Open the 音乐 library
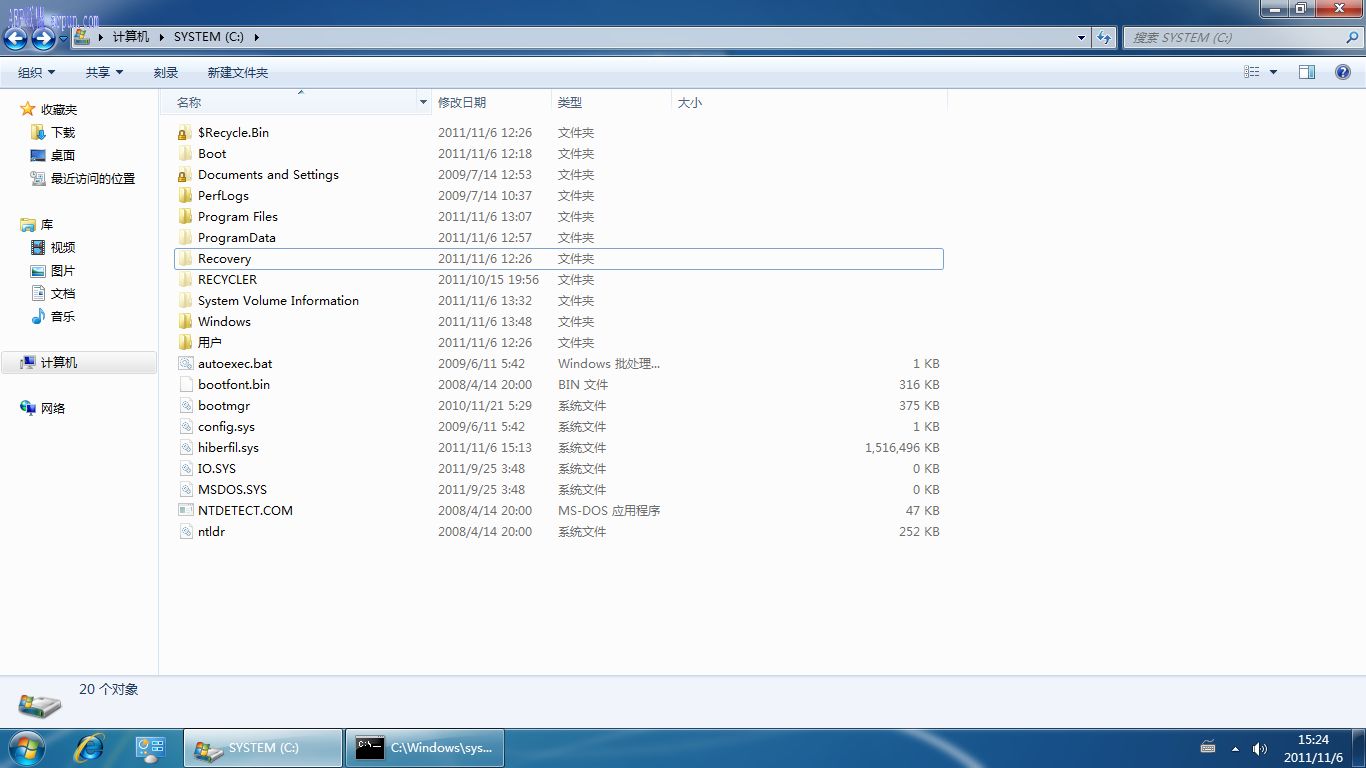This screenshot has width=1366, height=768. (x=63, y=316)
